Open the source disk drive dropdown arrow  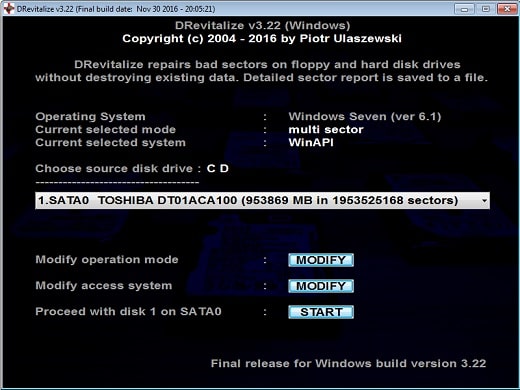(x=484, y=201)
